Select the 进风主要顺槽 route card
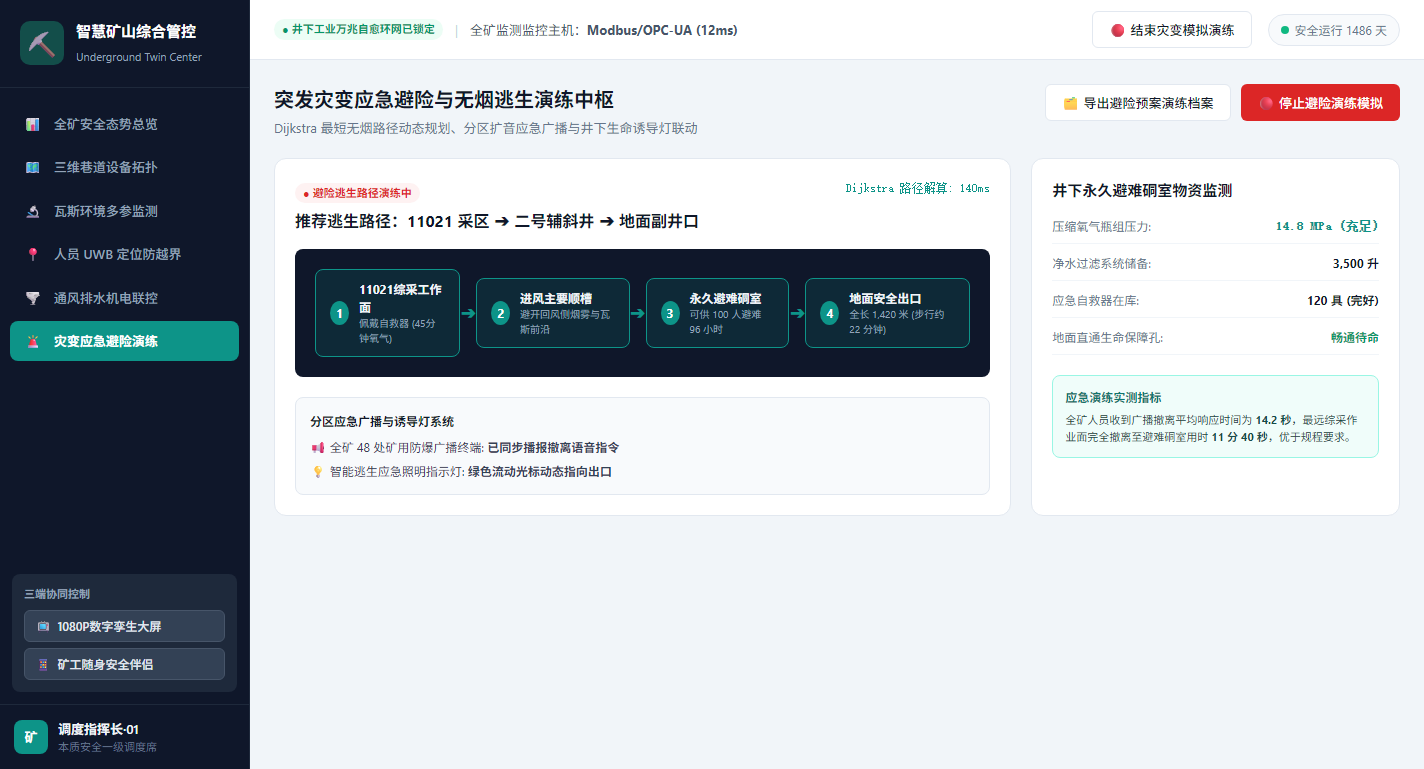The width and height of the screenshot is (1424, 769). click(x=553, y=313)
